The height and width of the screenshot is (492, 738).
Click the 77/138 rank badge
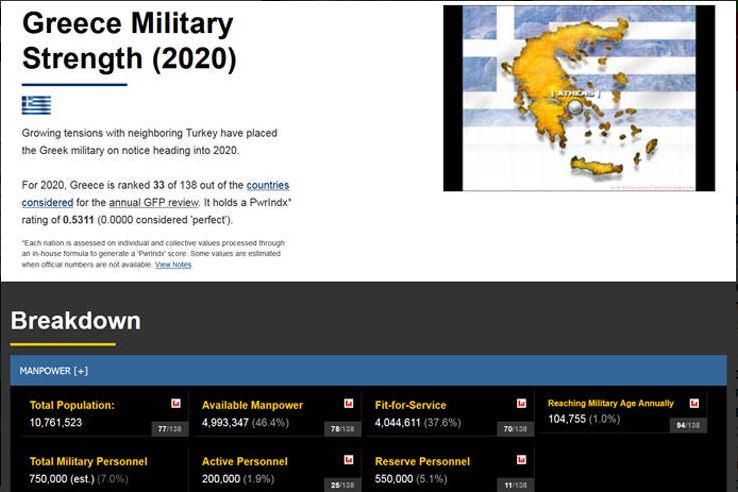tap(168, 429)
